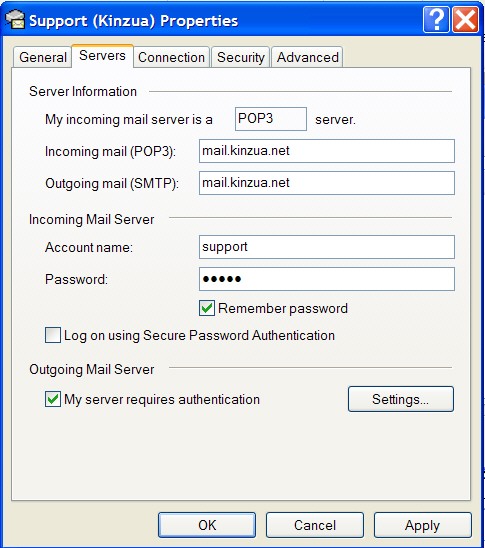Enable Log on using Secure Password Authentication
Viewport: 485px width, 548px height.
[53, 335]
